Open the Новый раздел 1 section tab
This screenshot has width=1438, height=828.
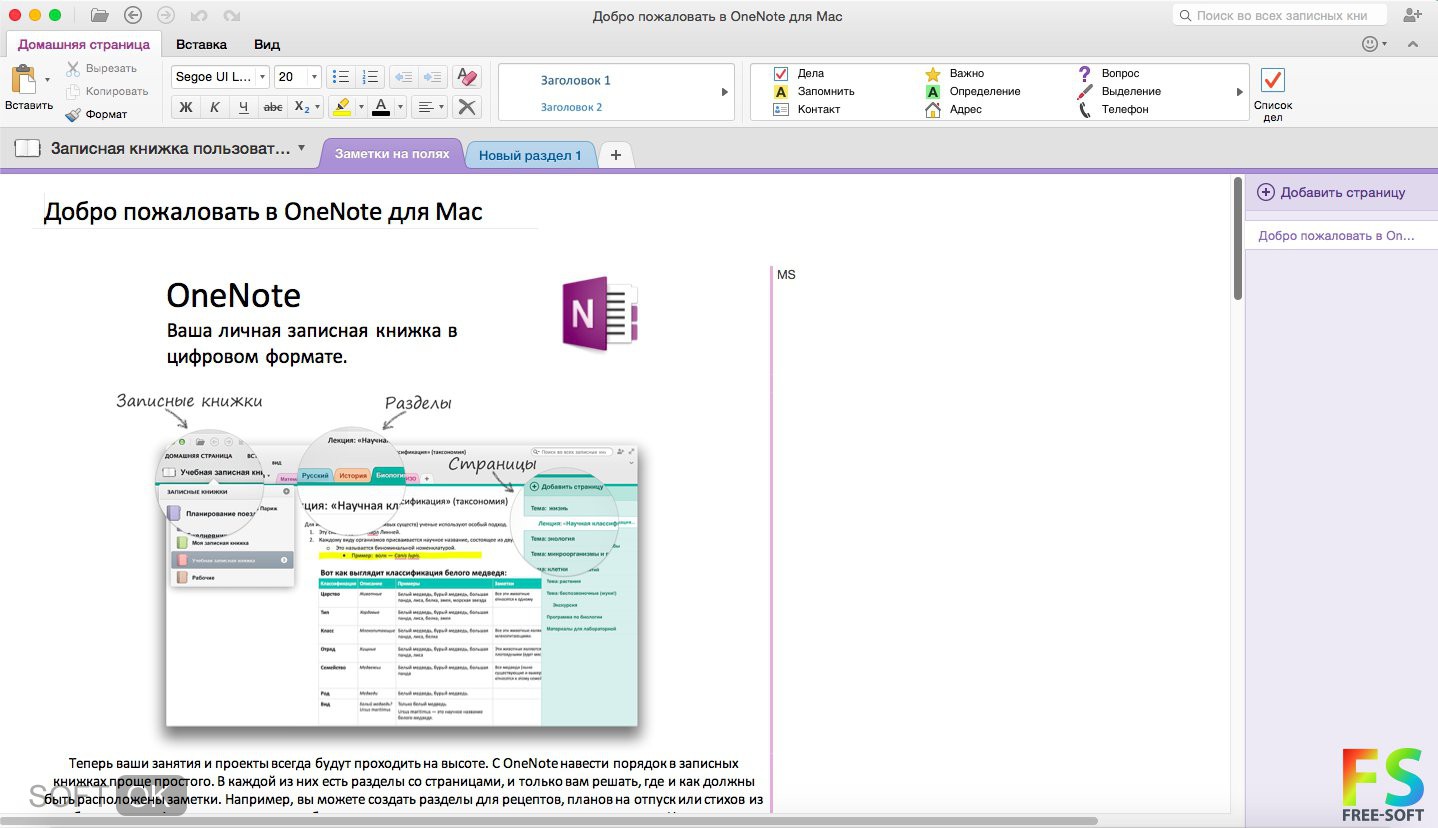530,155
